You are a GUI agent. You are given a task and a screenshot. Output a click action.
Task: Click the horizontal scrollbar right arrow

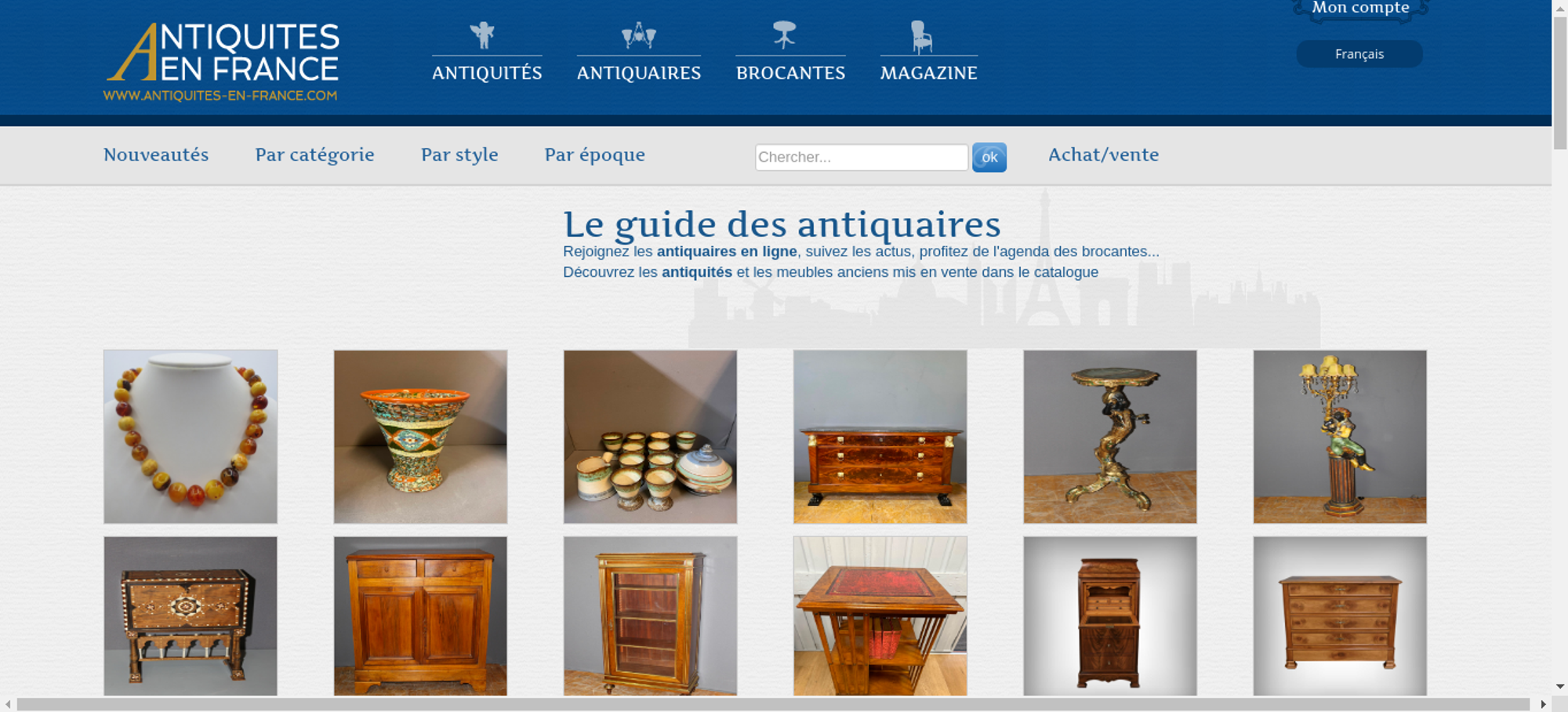coord(1543,704)
